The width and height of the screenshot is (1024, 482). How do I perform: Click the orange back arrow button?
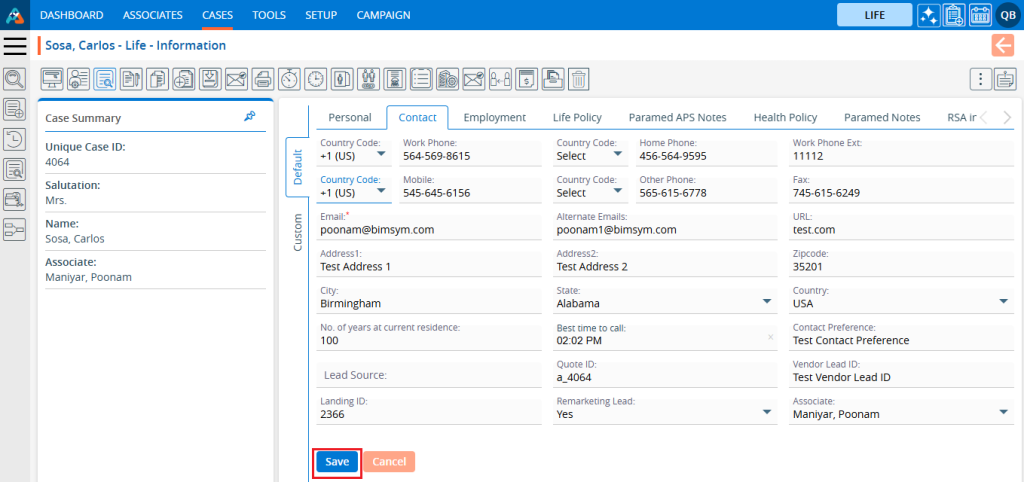tap(1002, 45)
